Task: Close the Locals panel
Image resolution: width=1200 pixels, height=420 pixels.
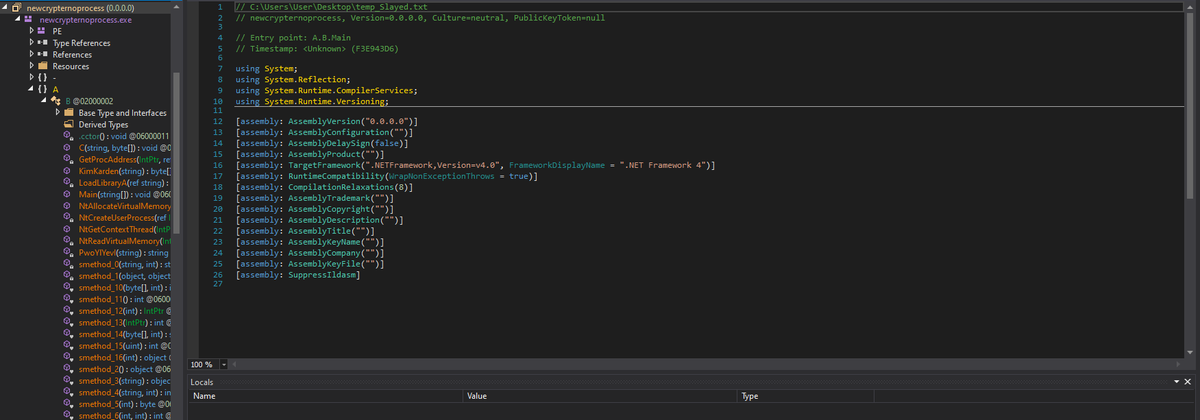Action: pyautogui.click(x=1188, y=382)
